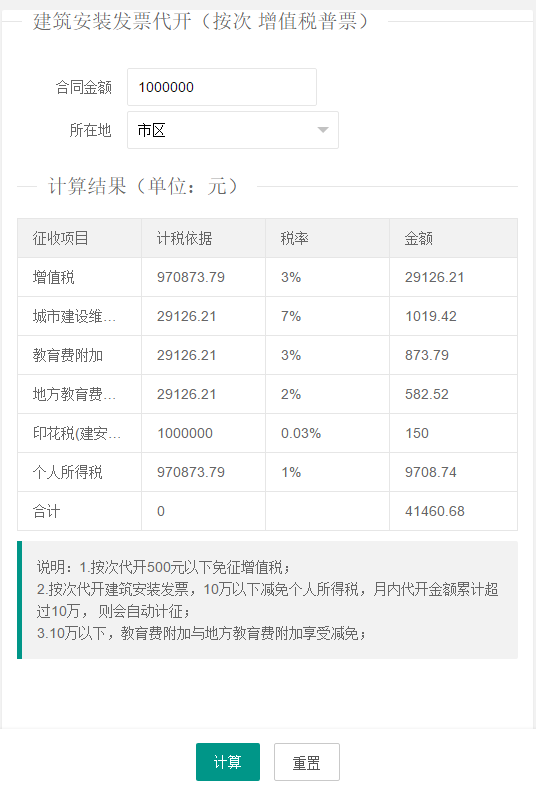Select the truncated 城市建设维… row label
This screenshot has height=788, width=536.
pyautogui.click(x=74, y=316)
